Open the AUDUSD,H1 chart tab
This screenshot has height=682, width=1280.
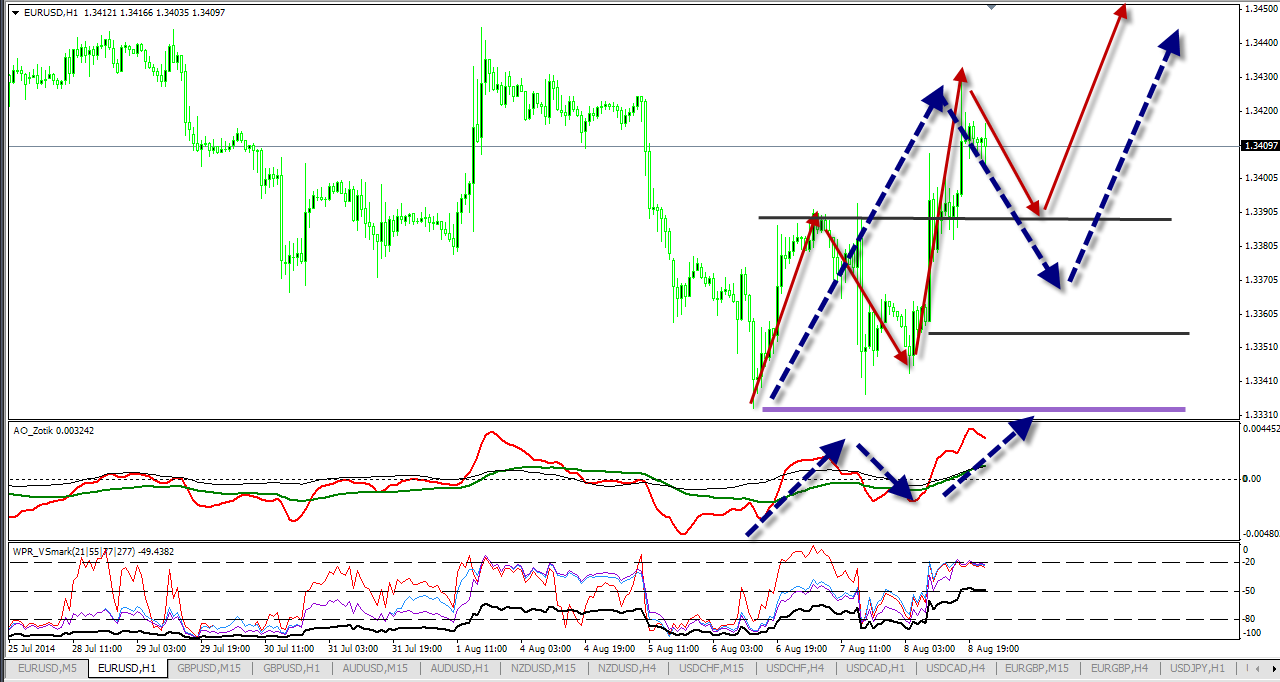[458, 668]
